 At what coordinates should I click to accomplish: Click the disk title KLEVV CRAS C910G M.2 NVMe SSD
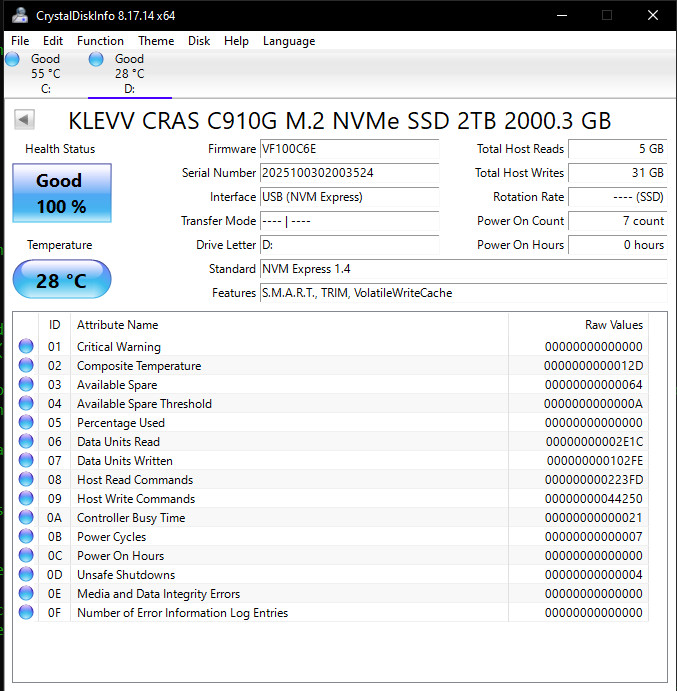pyautogui.click(x=339, y=121)
